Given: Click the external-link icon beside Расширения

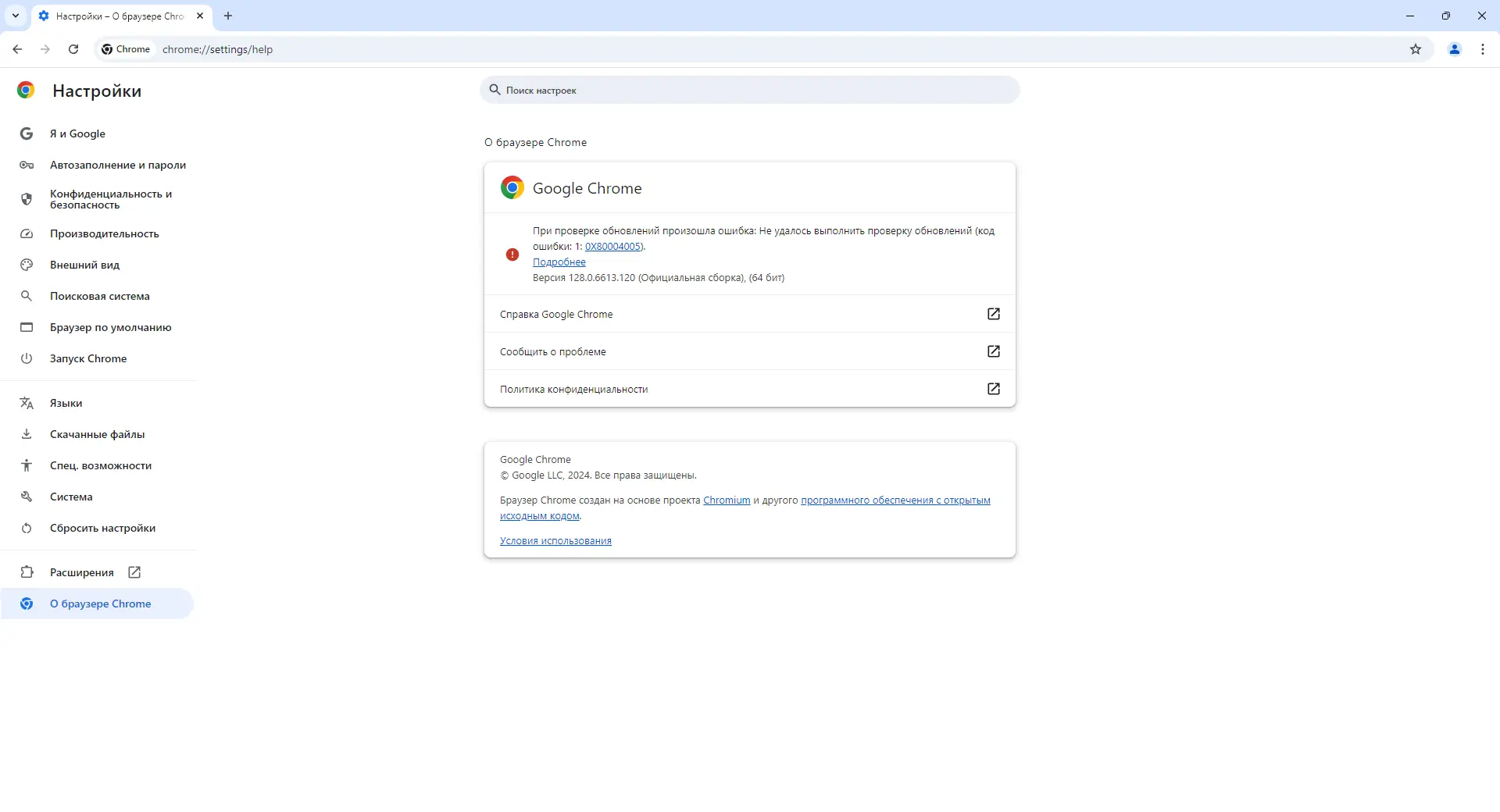Looking at the screenshot, I should (134, 572).
